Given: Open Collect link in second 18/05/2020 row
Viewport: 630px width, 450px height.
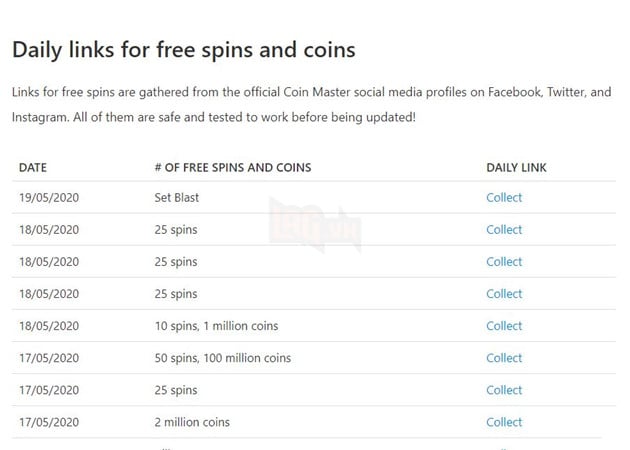Looking at the screenshot, I should click(x=504, y=262).
